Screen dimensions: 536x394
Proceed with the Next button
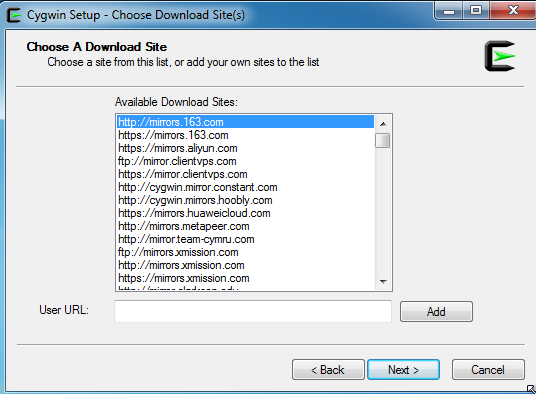pos(403,369)
